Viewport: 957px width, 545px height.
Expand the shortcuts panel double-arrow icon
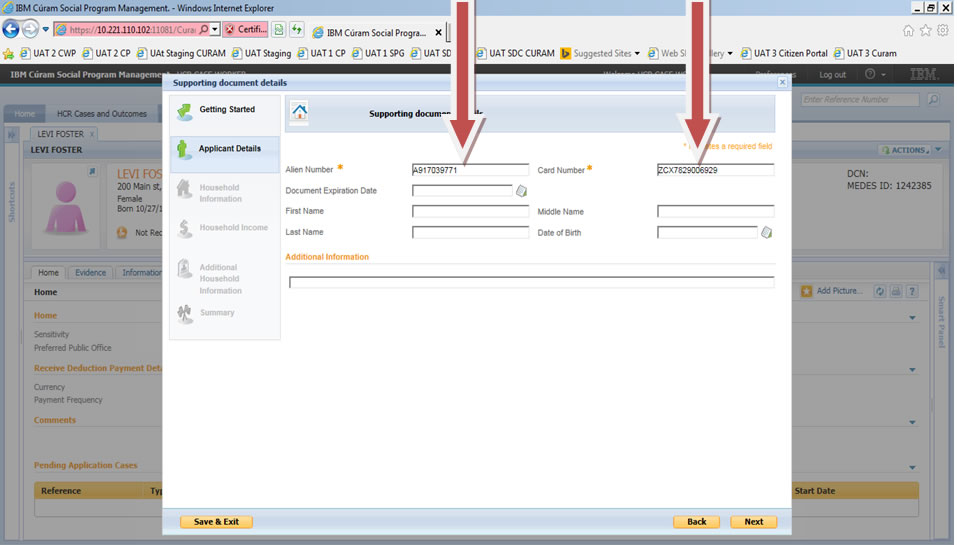coord(12,134)
